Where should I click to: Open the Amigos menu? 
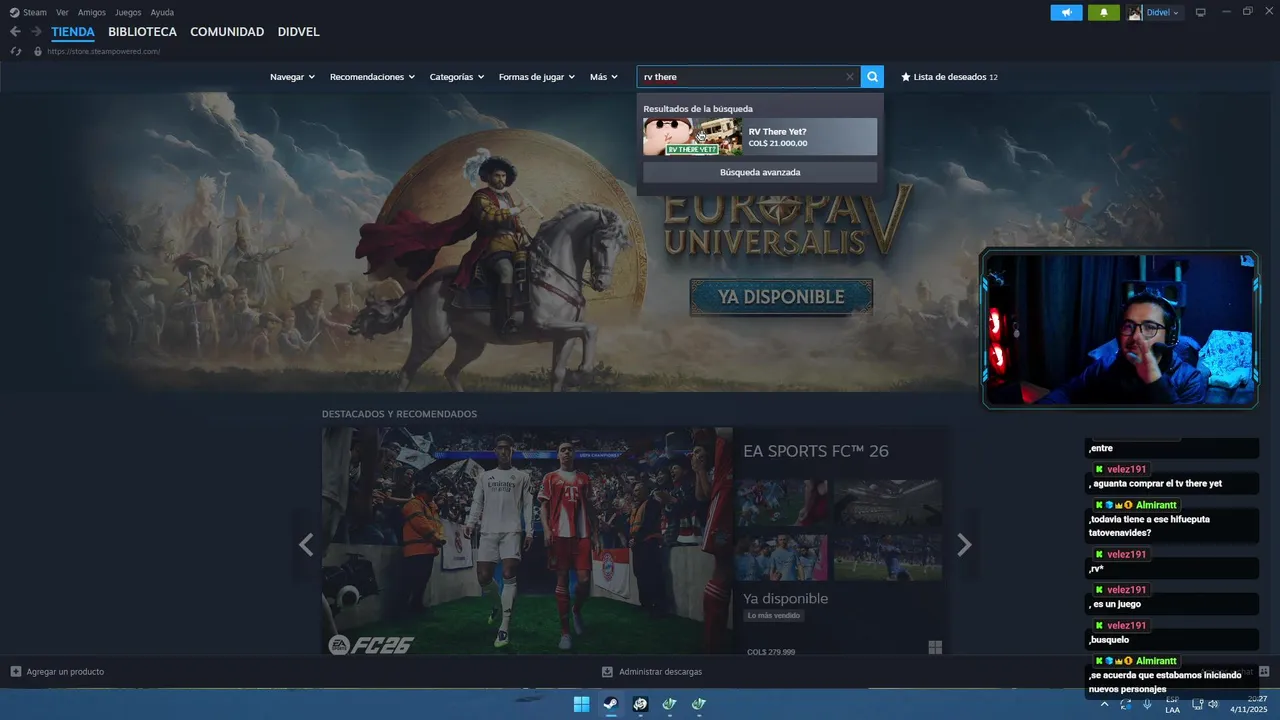(92, 13)
